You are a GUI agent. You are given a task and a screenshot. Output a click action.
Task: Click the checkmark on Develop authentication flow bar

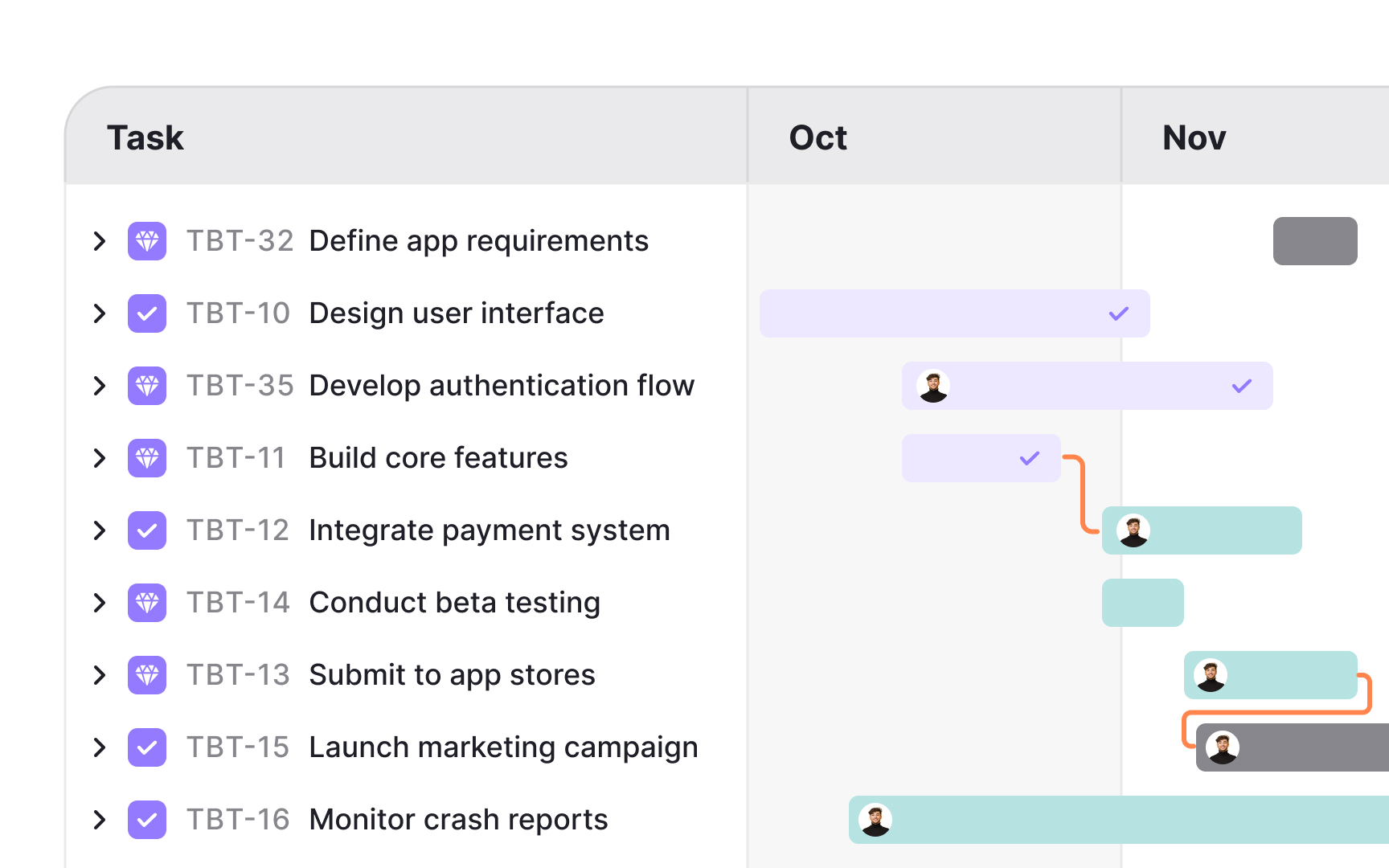click(x=1241, y=386)
